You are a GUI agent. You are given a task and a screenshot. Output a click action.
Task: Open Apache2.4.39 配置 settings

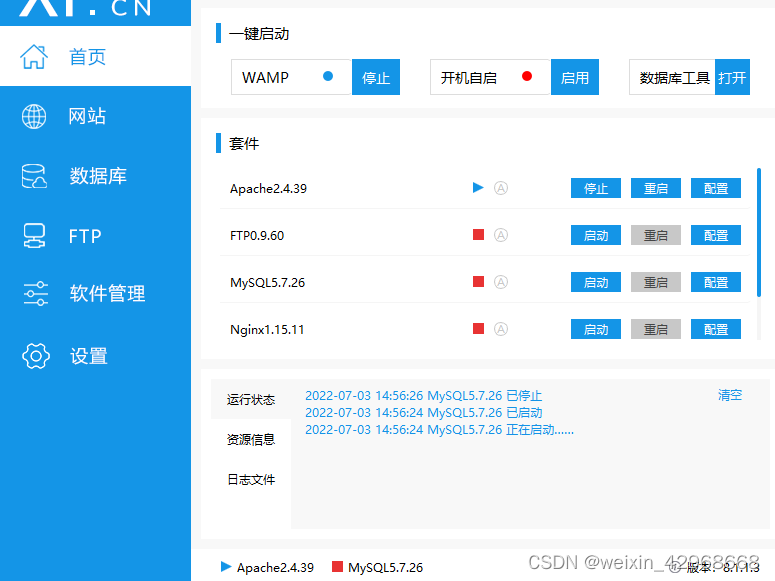(716, 188)
